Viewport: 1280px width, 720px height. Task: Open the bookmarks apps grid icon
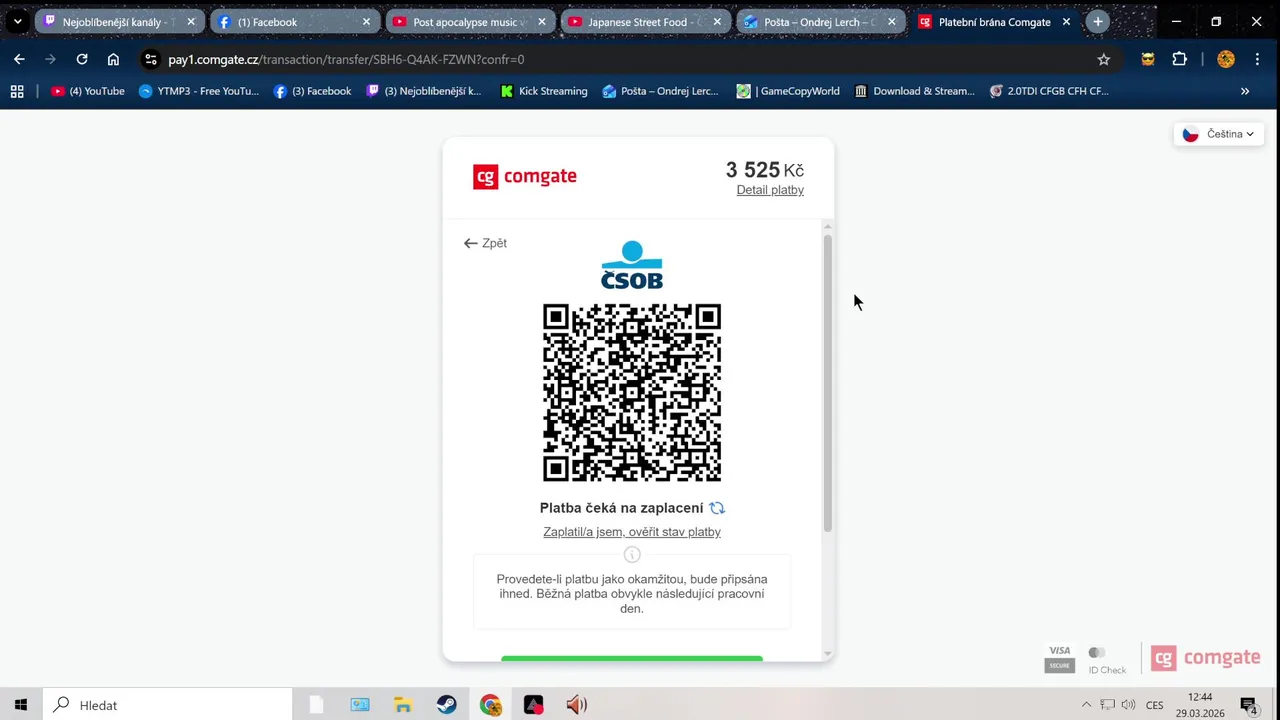pos(17,91)
